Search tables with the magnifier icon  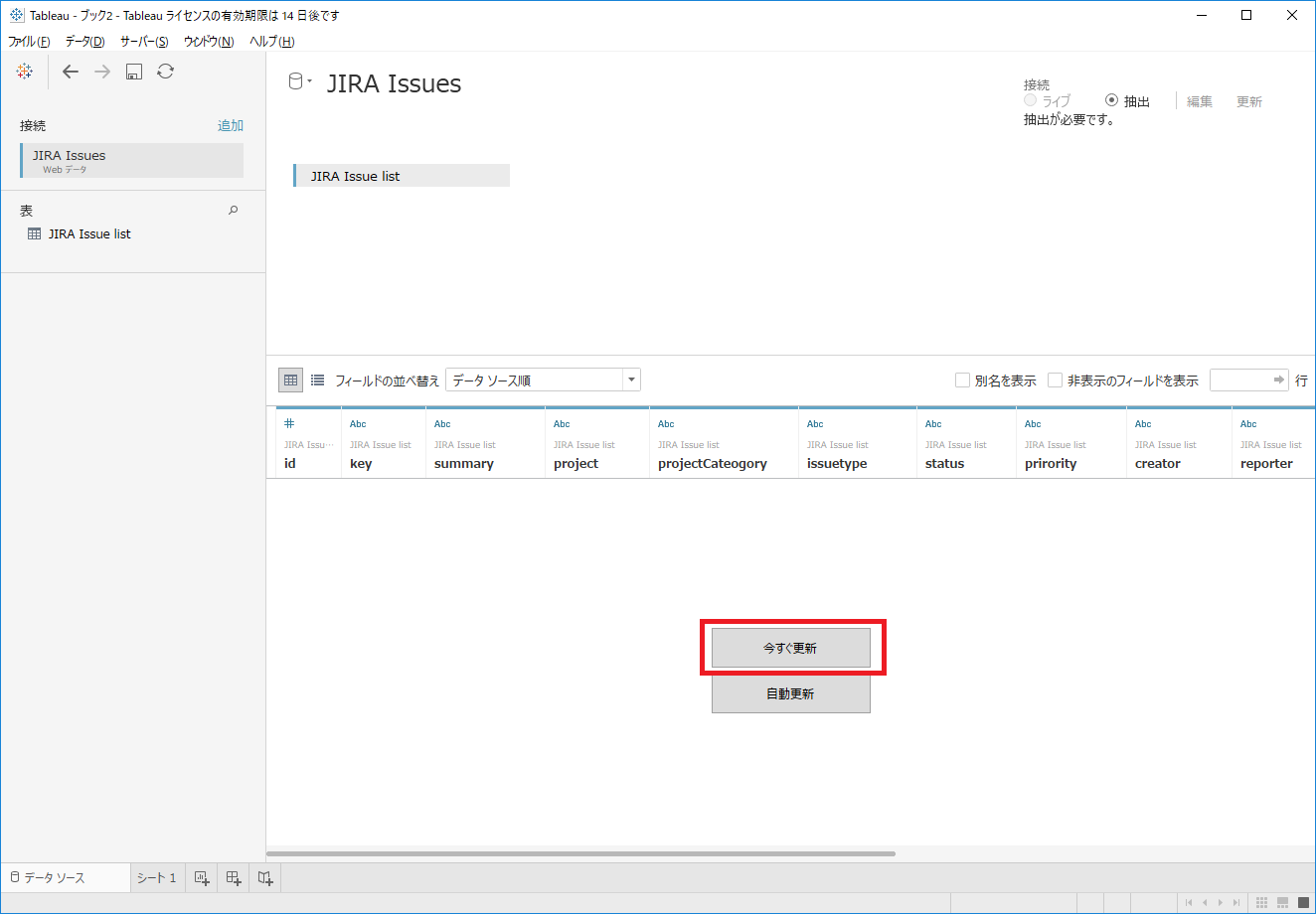[x=234, y=211]
